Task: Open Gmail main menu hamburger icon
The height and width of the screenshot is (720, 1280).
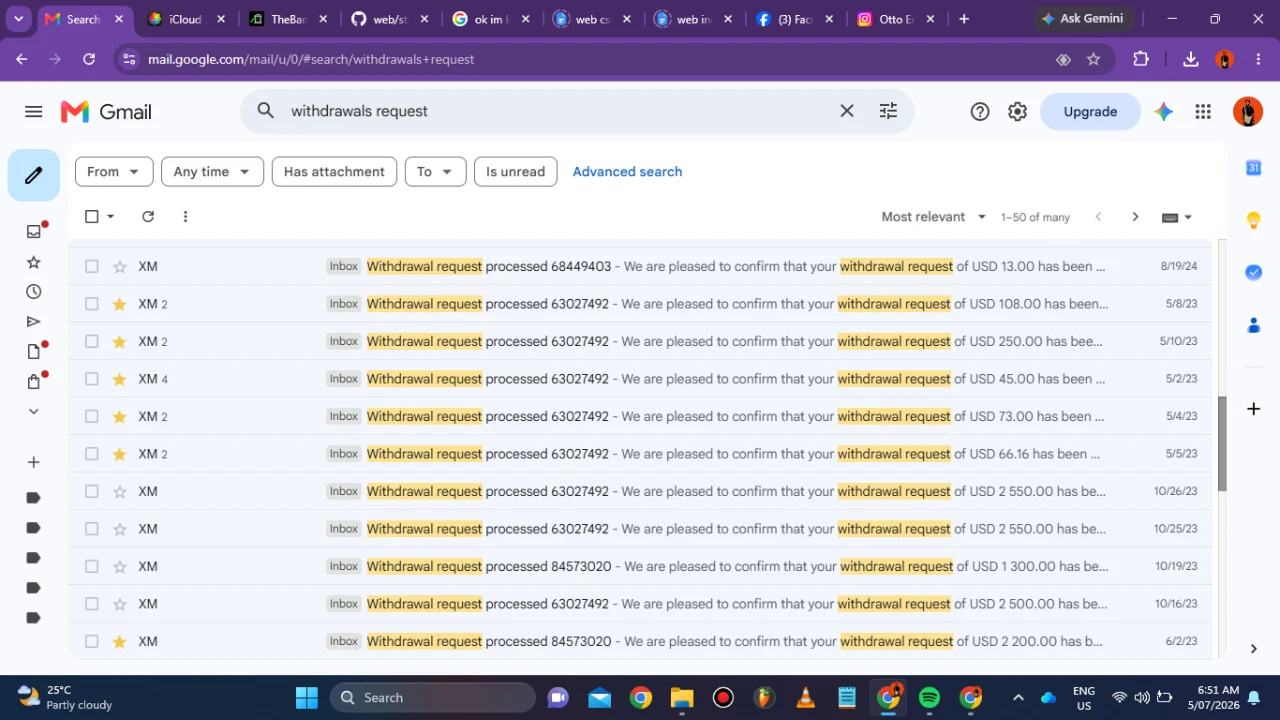Action: pyautogui.click(x=33, y=111)
